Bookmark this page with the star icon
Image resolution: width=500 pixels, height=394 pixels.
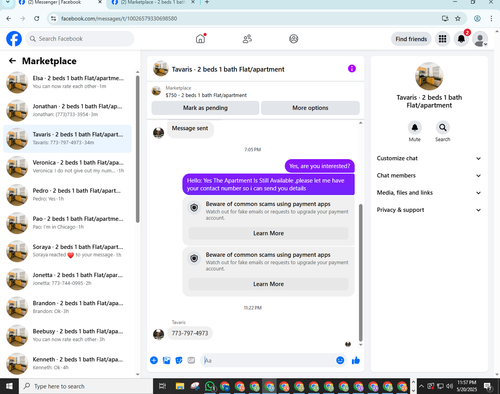click(x=458, y=19)
